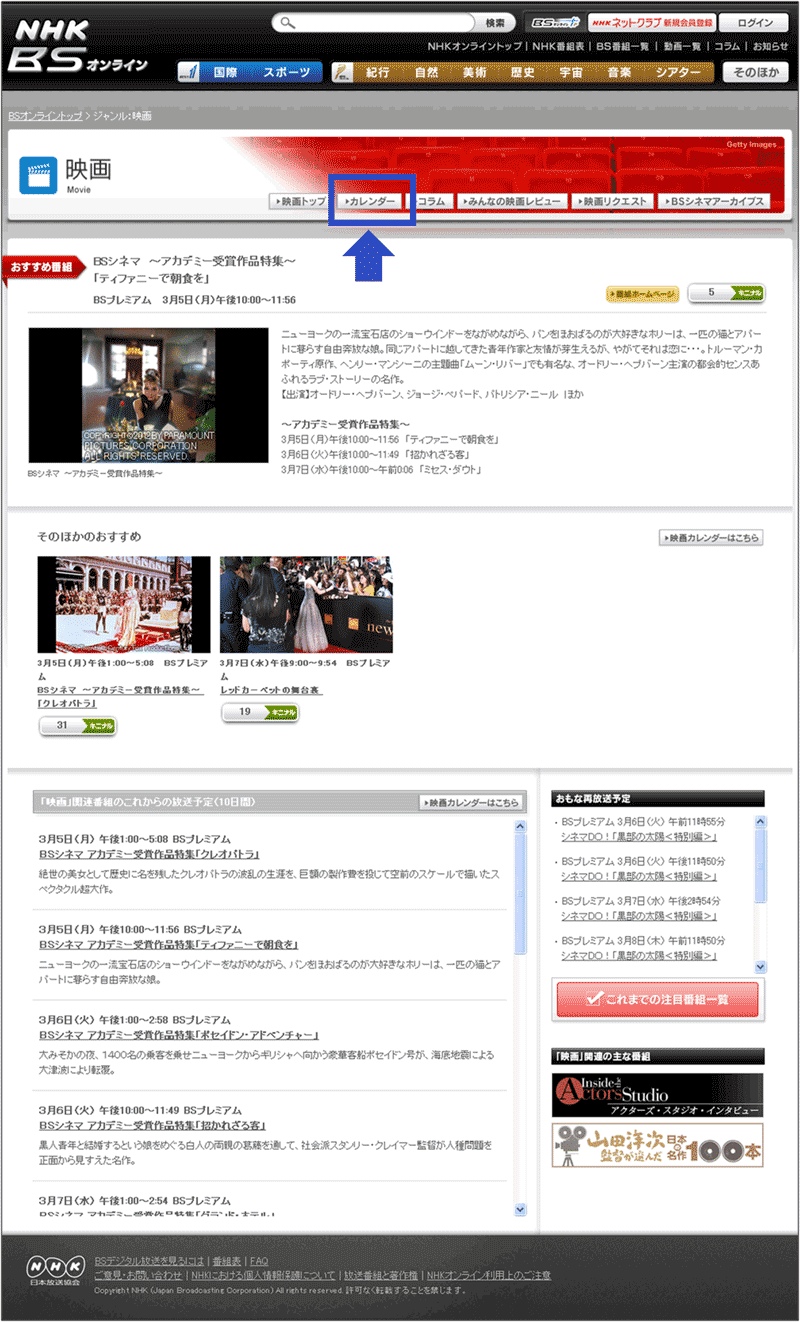Select the みんなの映画レビュー sub-menu button
Screen dimensions: 800x1322
coord(511,201)
